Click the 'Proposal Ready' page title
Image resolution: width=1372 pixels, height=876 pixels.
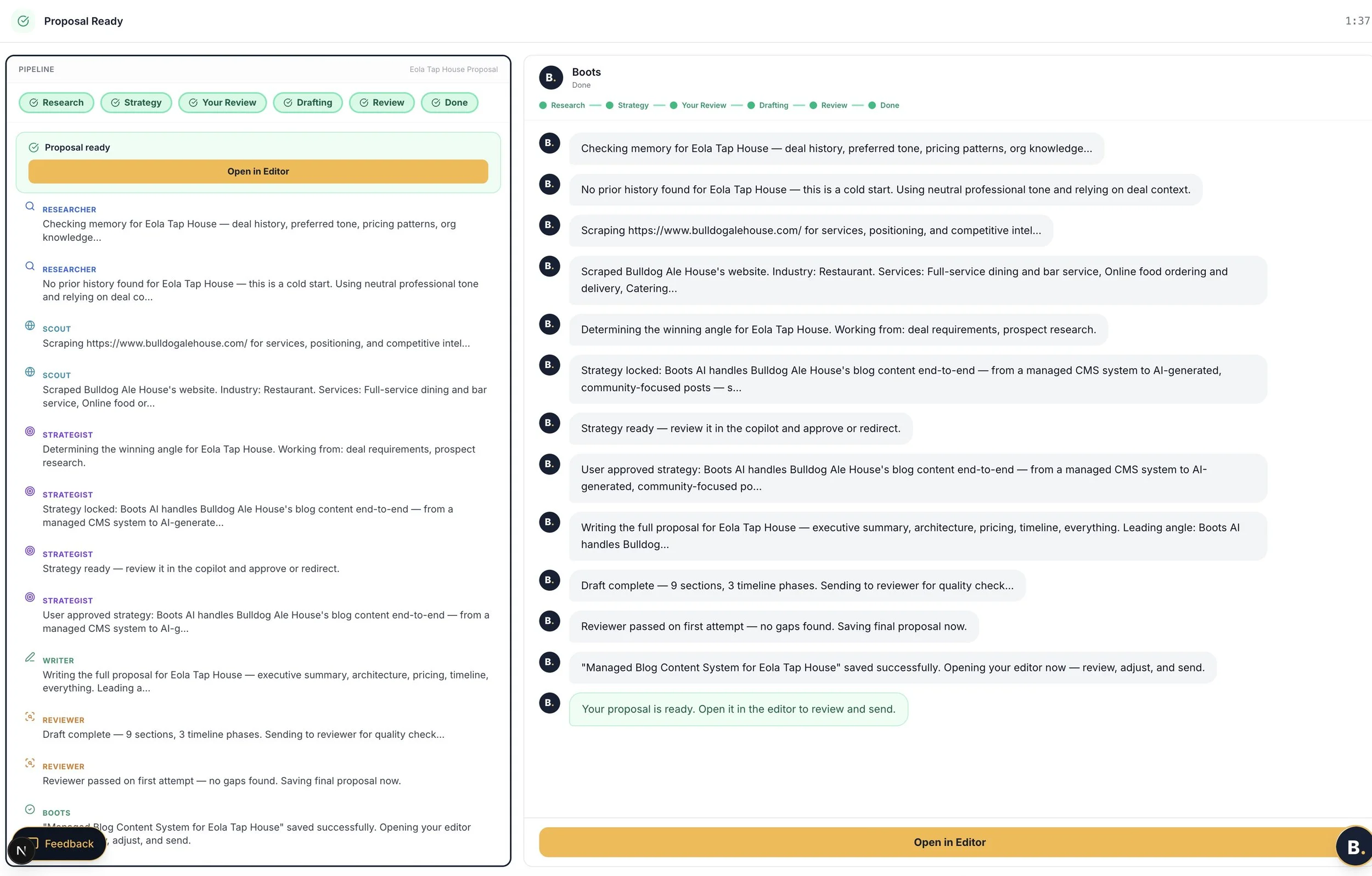tap(83, 21)
